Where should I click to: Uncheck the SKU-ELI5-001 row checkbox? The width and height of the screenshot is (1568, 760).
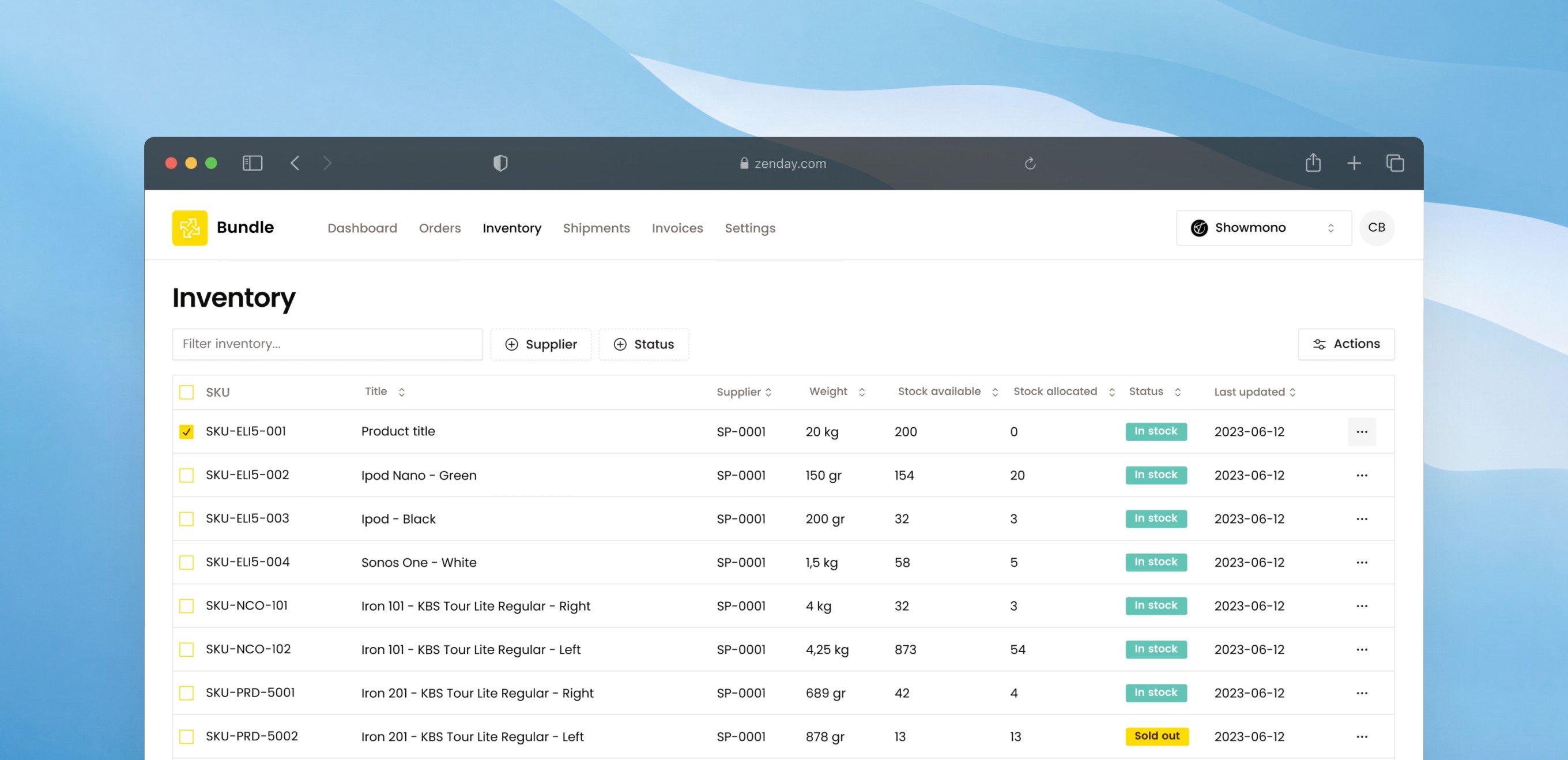pyautogui.click(x=186, y=432)
